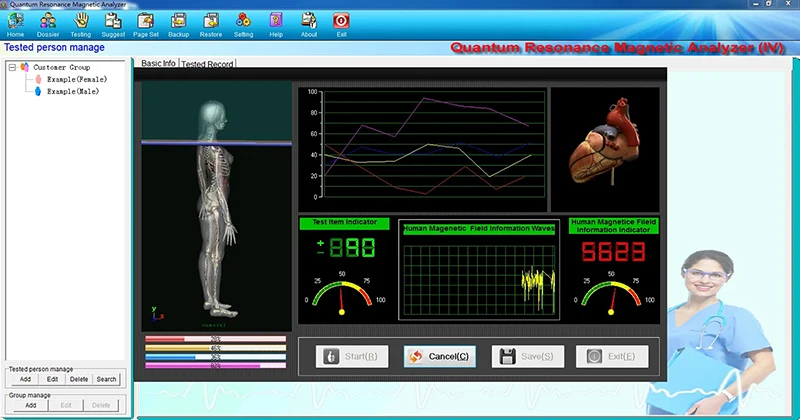Click the Information Waves graph
This screenshot has height=420, width=800.
point(479,280)
